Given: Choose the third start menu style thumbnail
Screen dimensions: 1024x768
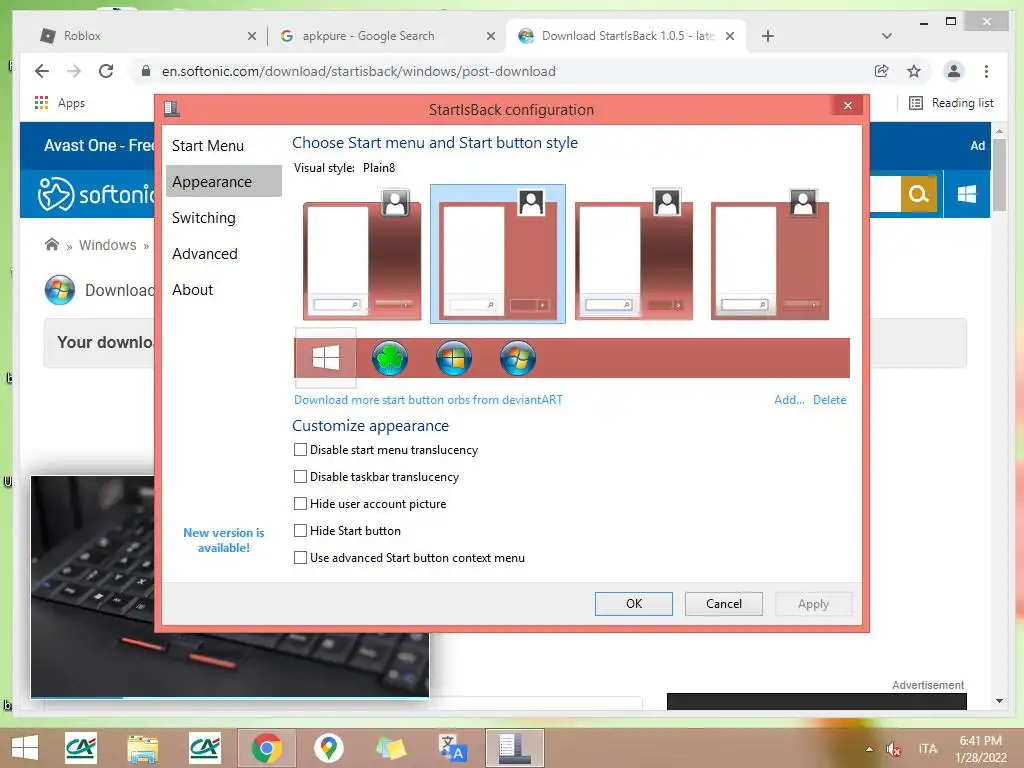Looking at the screenshot, I should (x=633, y=254).
